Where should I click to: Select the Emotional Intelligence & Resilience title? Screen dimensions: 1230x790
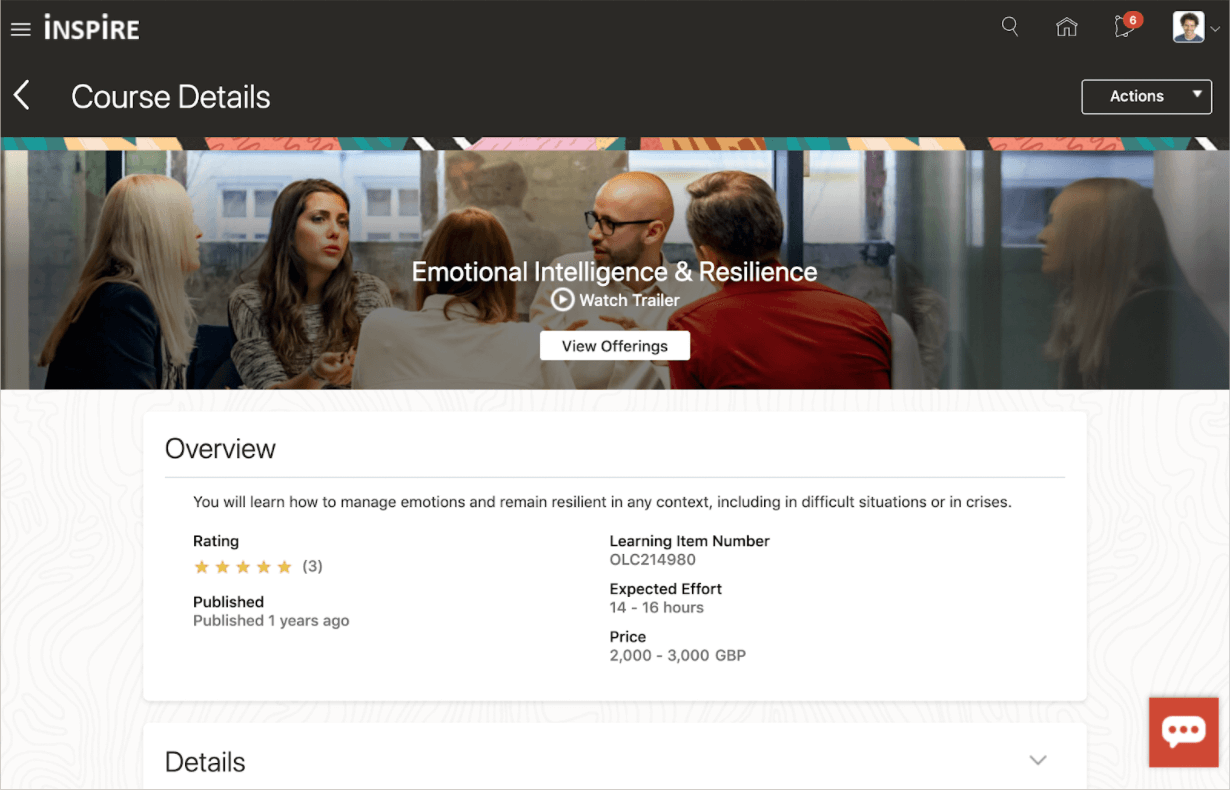(x=615, y=272)
